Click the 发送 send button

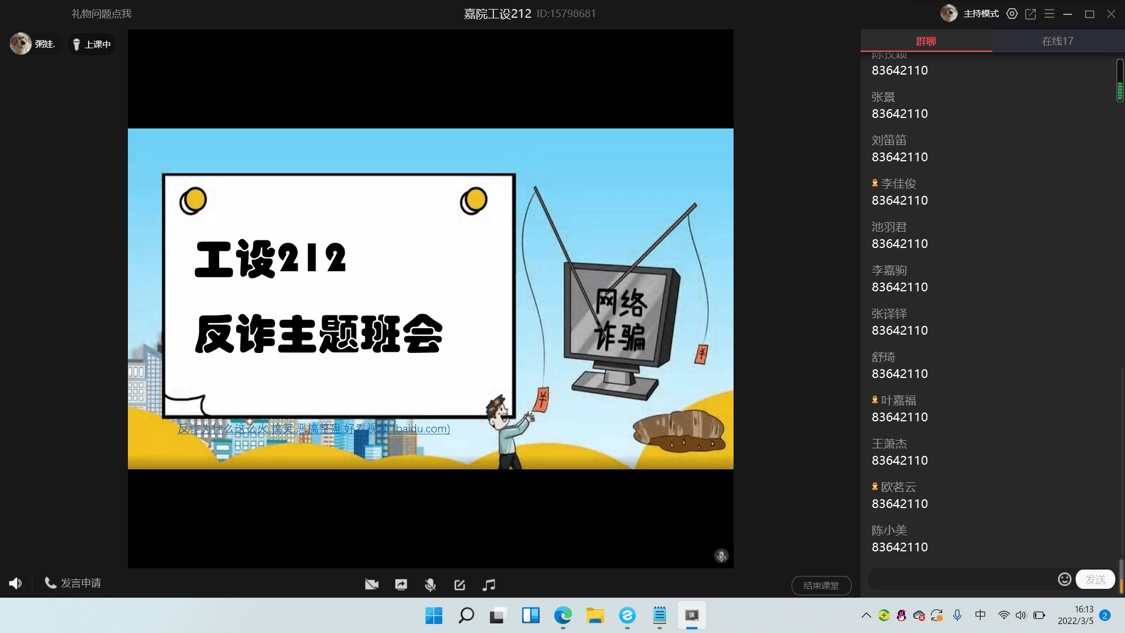pos(1095,579)
